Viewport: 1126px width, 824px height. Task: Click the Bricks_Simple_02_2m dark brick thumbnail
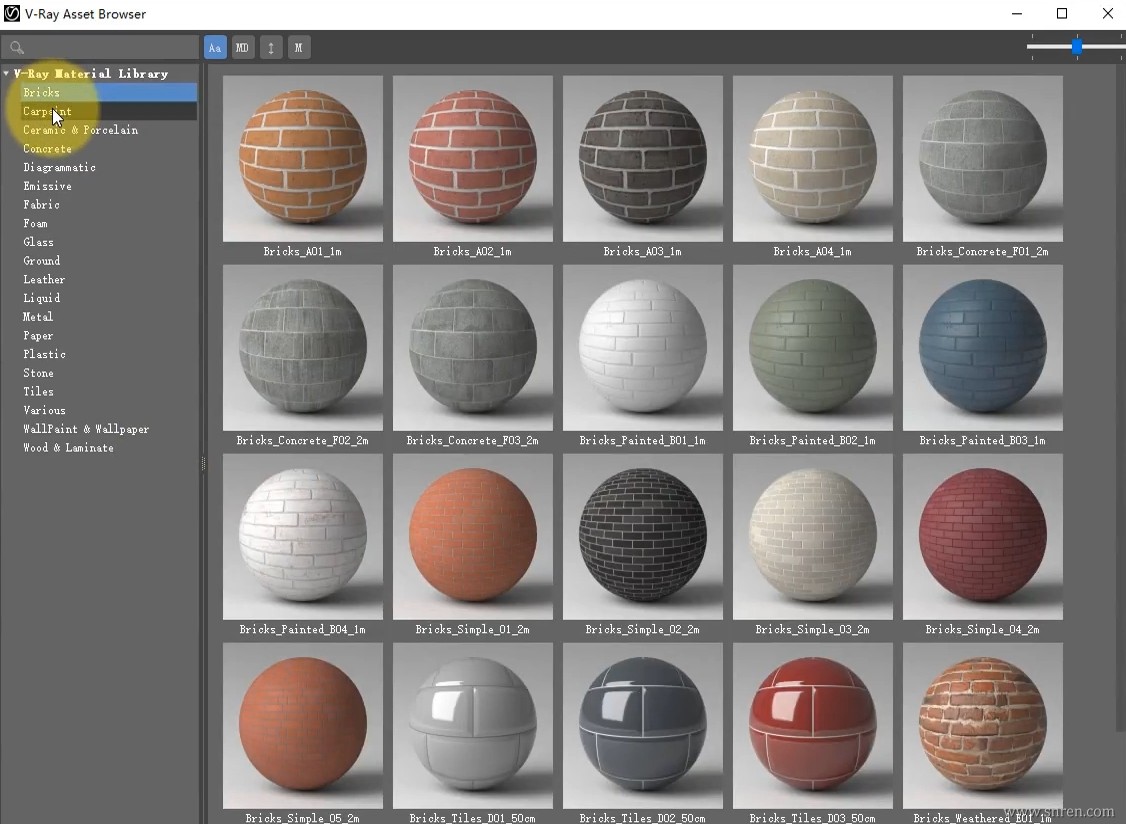coord(642,536)
